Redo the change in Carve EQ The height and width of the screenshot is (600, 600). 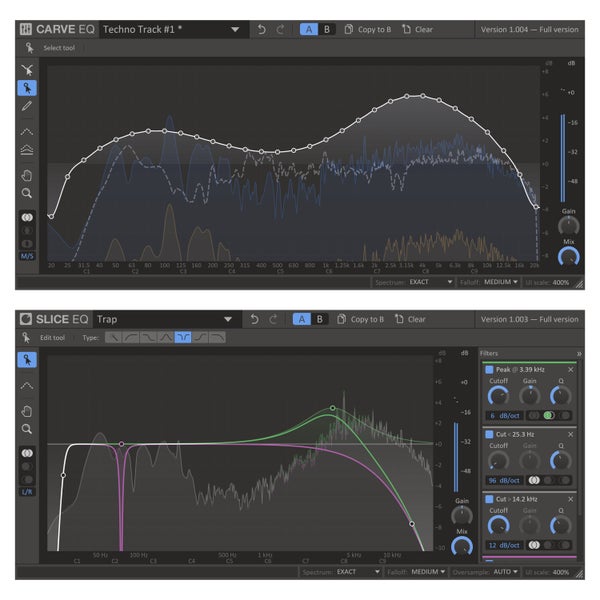(x=280, y=29)
